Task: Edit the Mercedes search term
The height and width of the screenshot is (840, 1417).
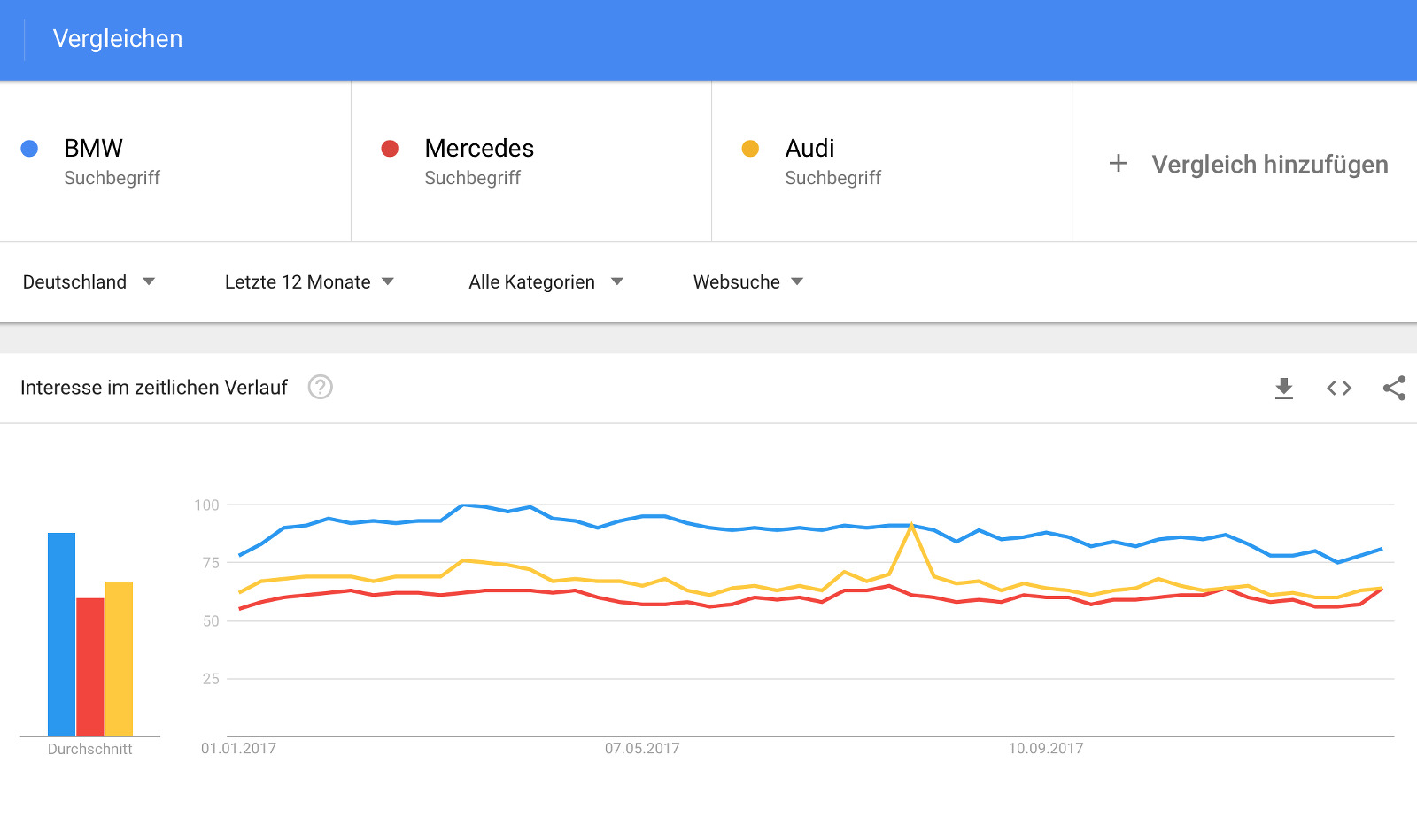Action: tap(479, 149)
